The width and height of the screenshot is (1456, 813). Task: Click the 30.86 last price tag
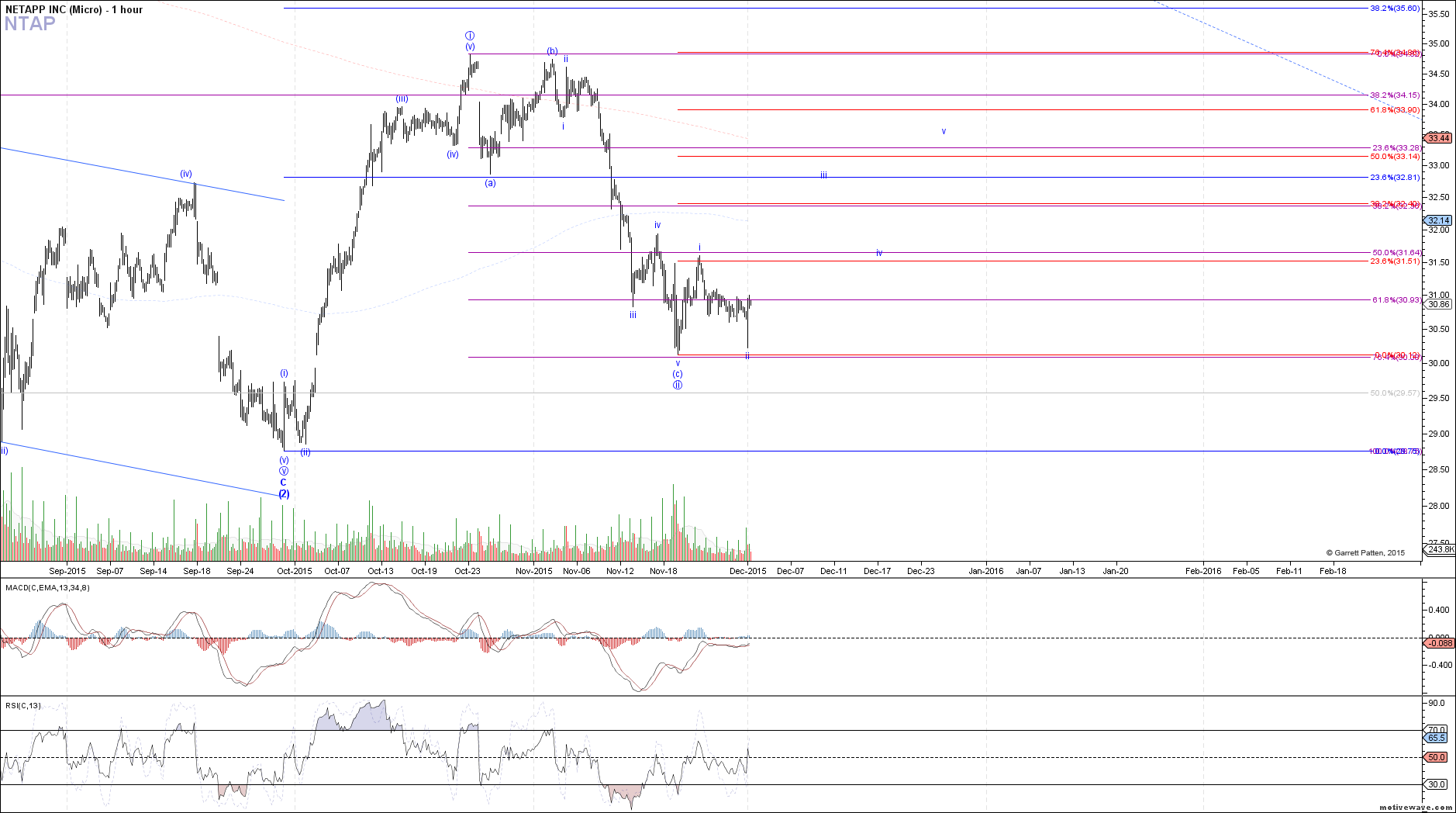point(1439,304)
